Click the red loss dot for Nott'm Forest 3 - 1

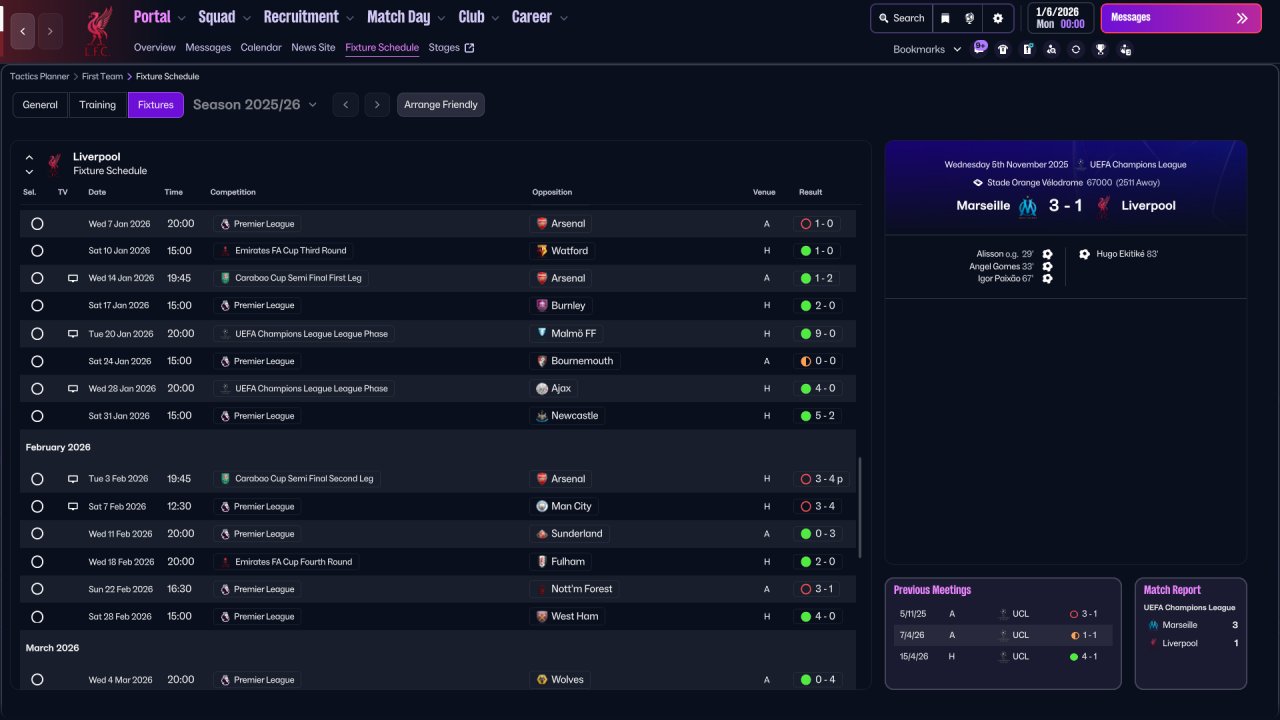click(806, 589)
